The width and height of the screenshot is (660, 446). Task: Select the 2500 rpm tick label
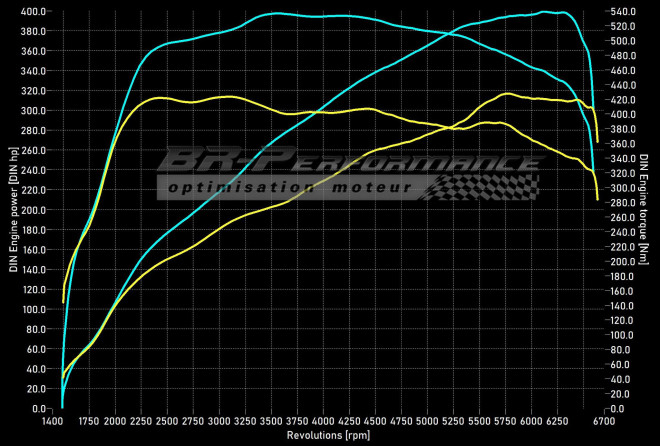(167, 423)
